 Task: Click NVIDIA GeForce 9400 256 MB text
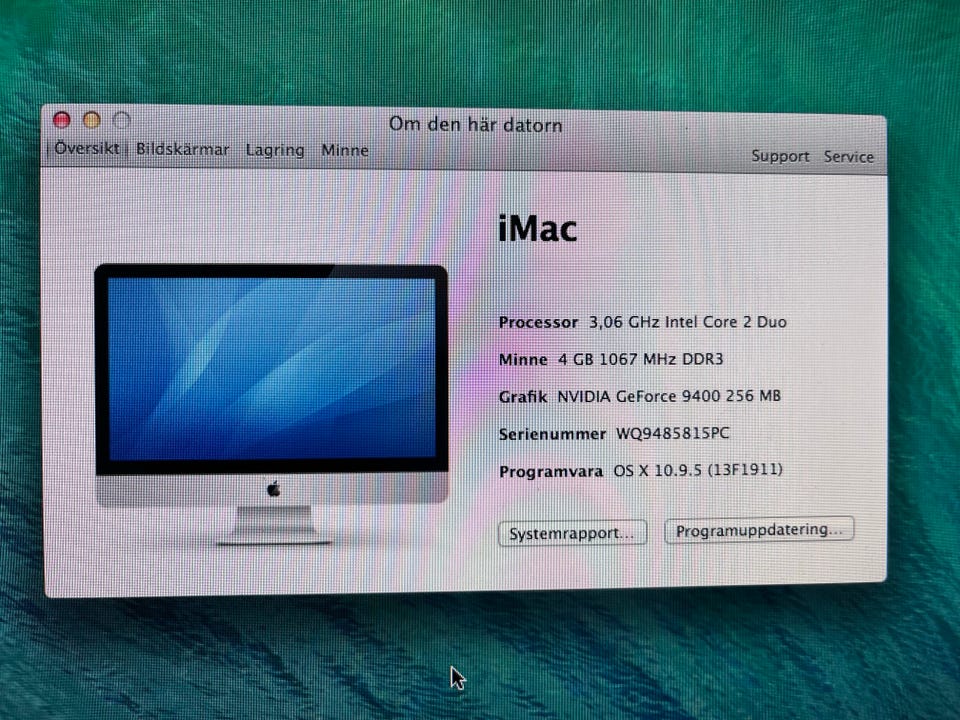[x=669, y=396]
